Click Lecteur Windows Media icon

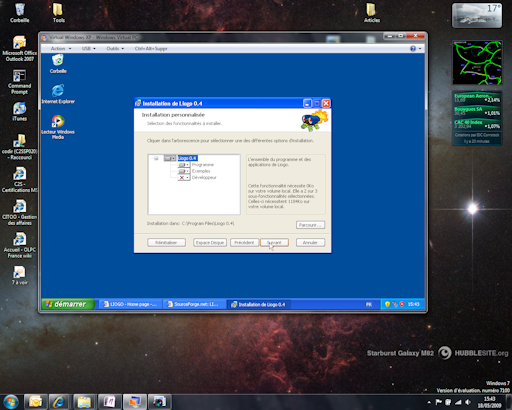tap(58, 127)
